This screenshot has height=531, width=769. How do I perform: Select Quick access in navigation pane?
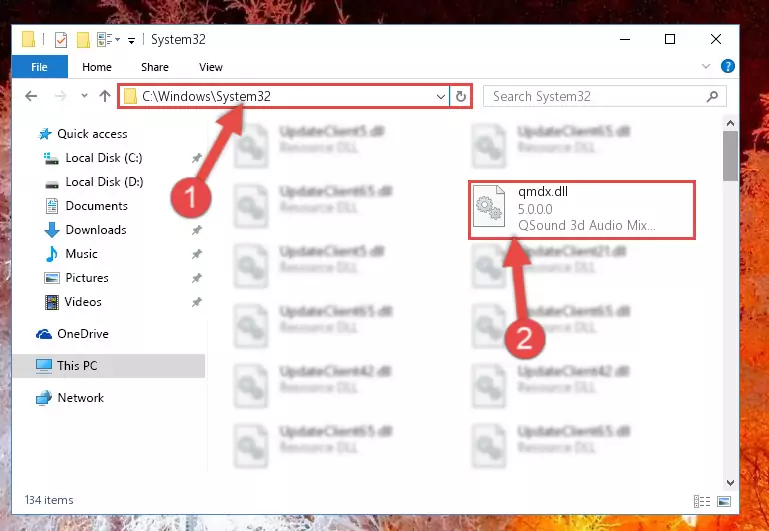coord(92,134)
